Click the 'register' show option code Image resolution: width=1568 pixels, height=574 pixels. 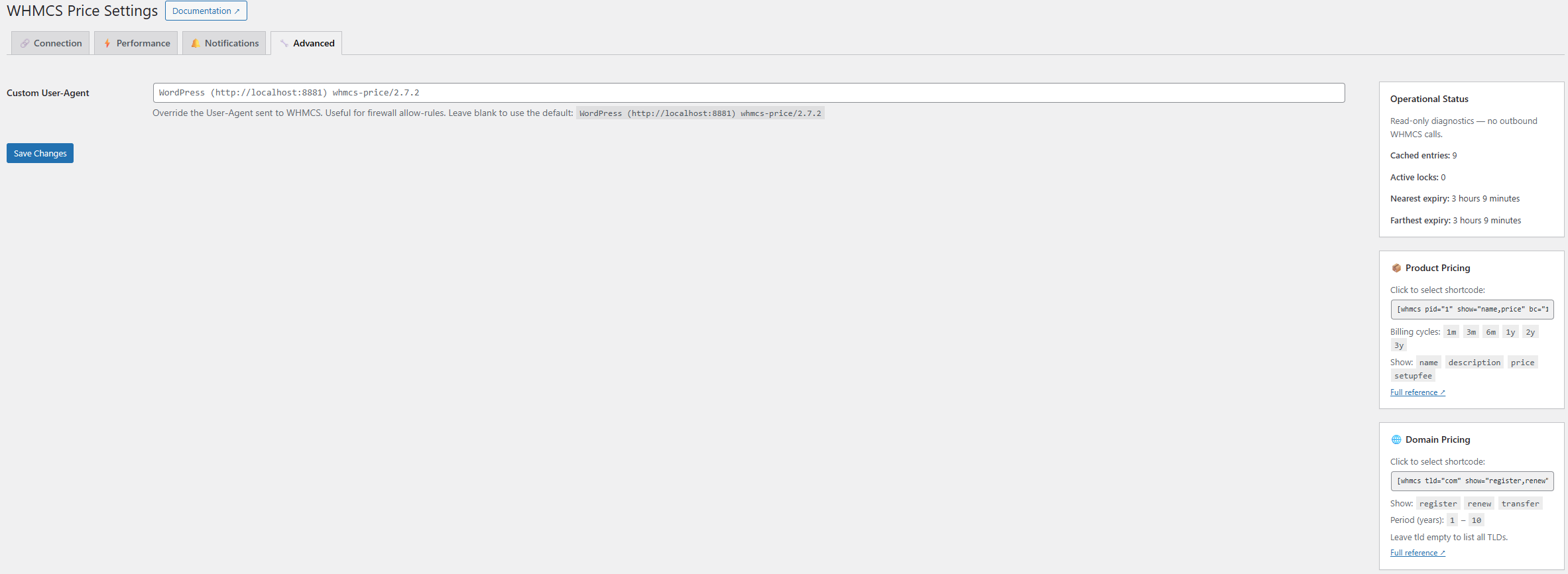pos(1438,504)
